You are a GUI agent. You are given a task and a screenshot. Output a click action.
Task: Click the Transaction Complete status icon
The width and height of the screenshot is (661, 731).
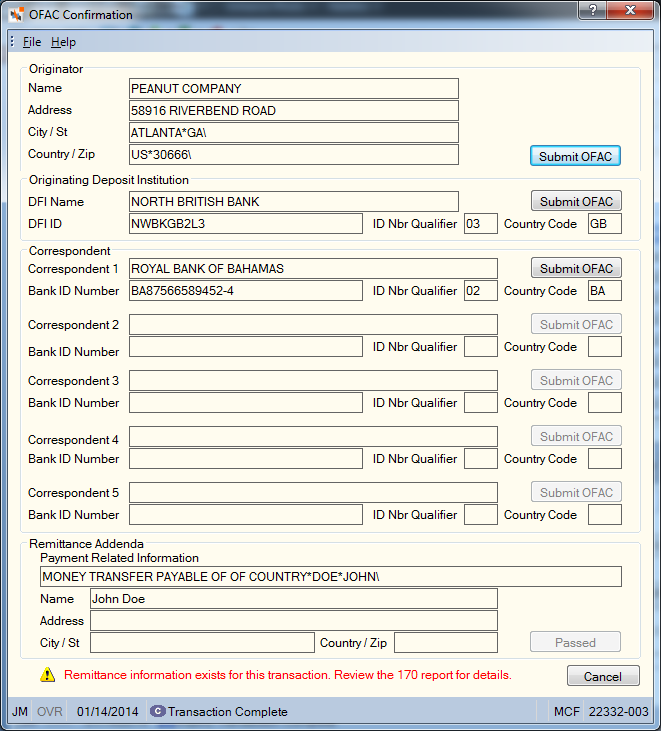(x=157, y=711)
